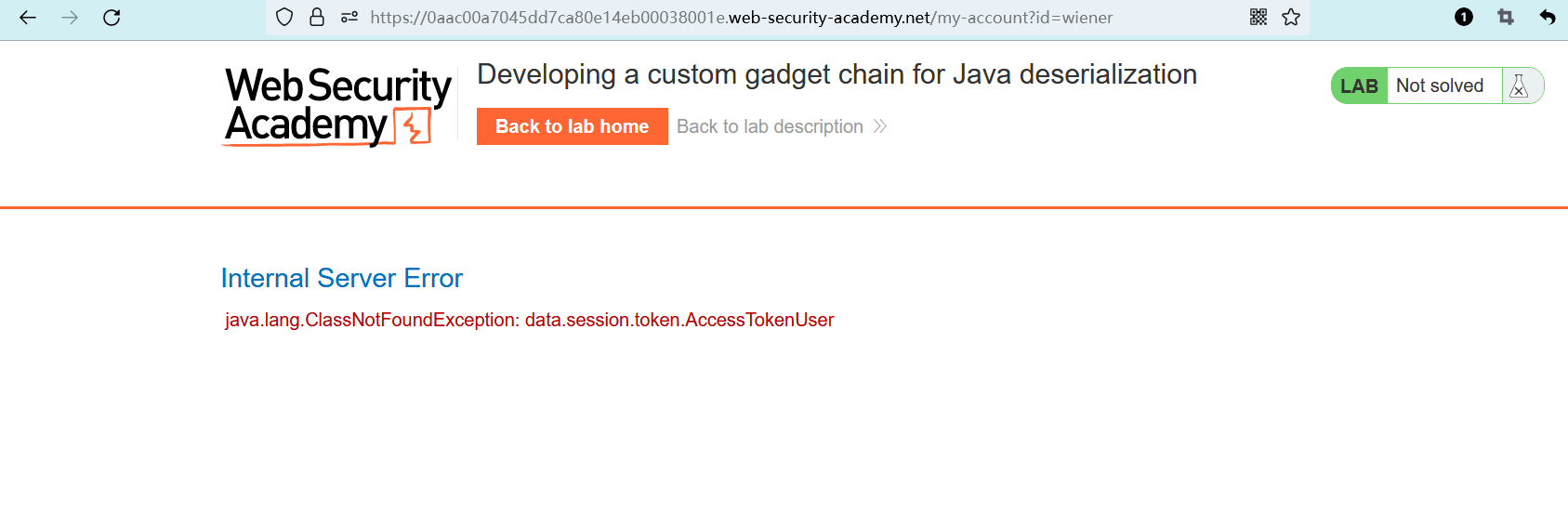Click the QR code icon in address bar
The image size is (1568, 527).
(1258, 18)
